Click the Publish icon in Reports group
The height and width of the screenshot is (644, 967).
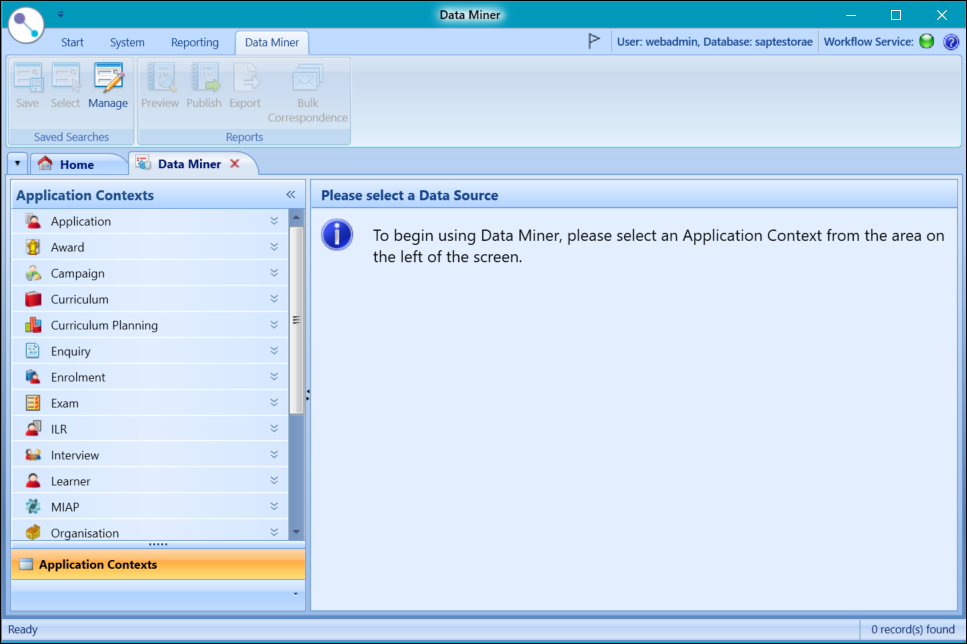tap(204, 85)
